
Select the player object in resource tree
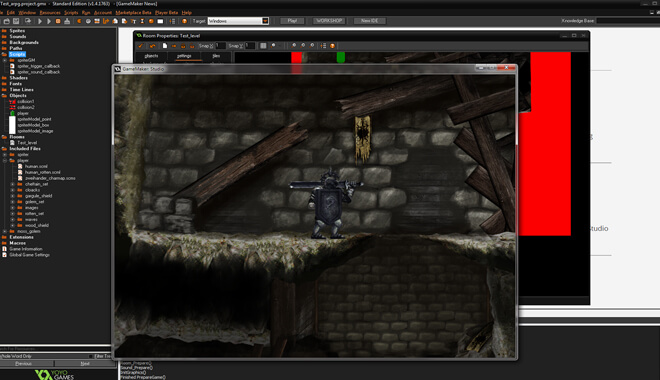[23, 113]
